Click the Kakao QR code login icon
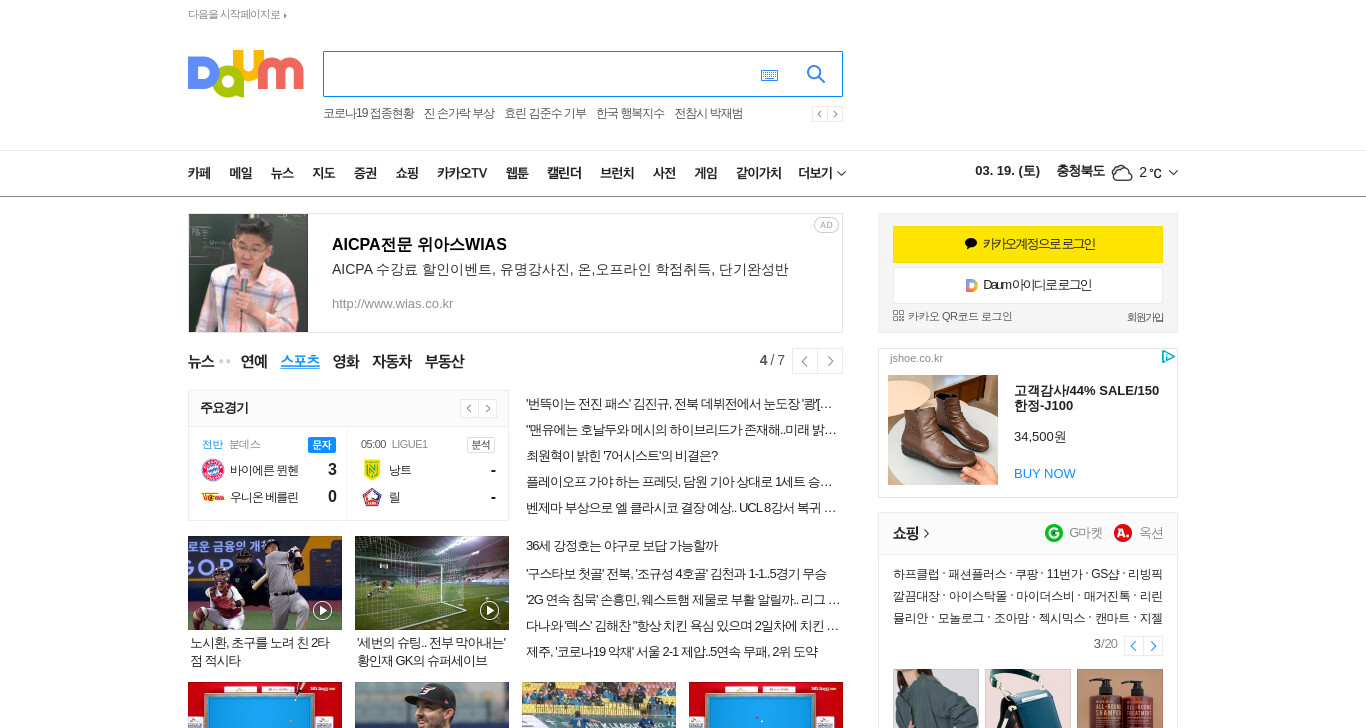The image size is (1366, 728). tap(898, 316)
